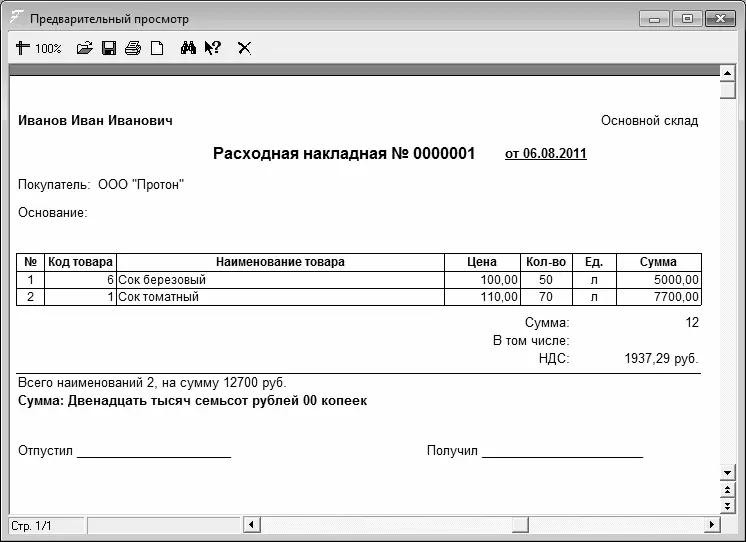The height and width of the screenshot is (542, 746).
Task: Activate the help pointer question-mark icon
Action: coord(212,48)
